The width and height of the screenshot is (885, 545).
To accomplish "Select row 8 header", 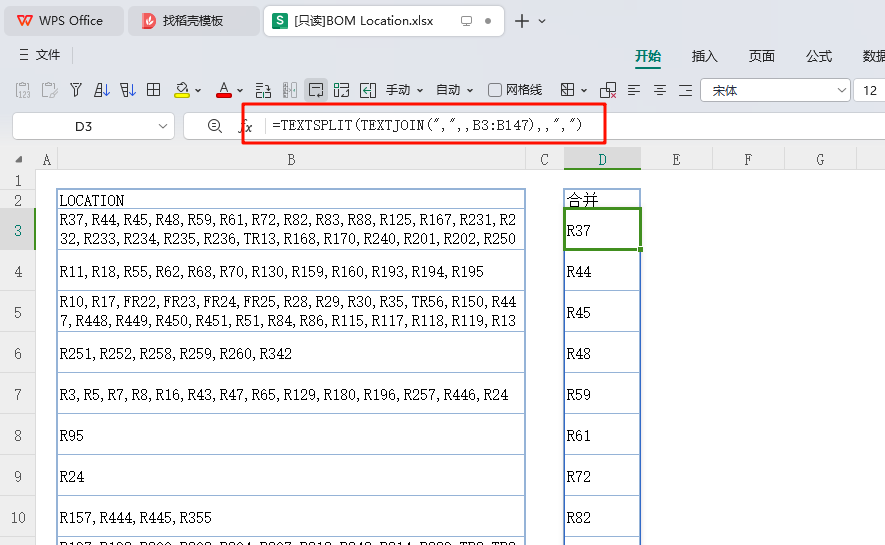I will pos(18,436).
